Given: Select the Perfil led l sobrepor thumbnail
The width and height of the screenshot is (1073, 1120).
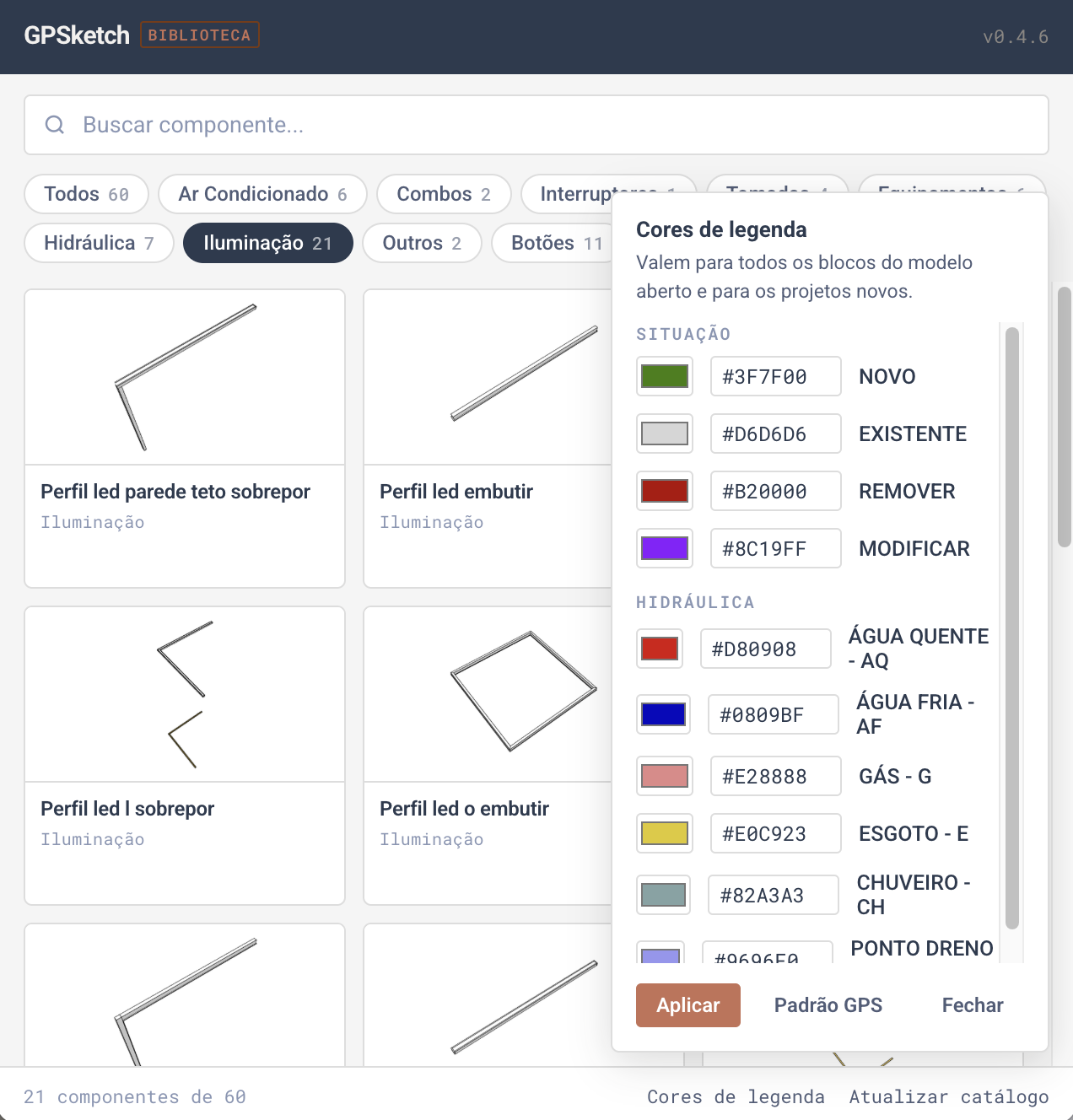Looking at the screenshot, I should click(185, 694).
